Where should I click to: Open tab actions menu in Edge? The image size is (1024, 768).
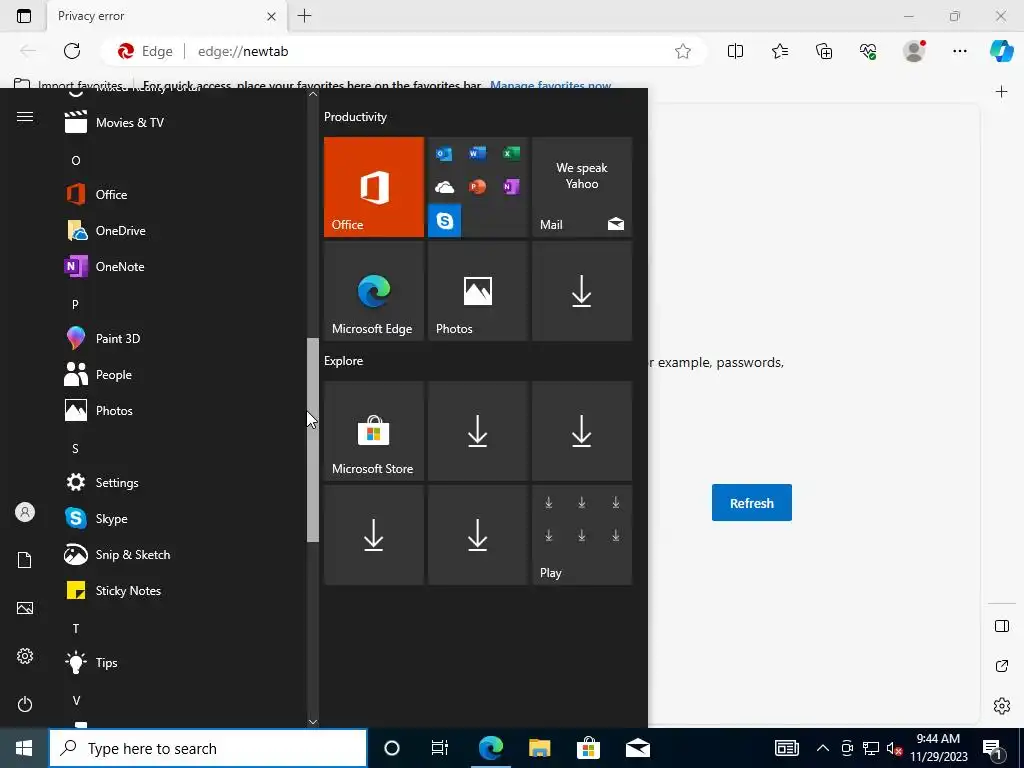click(x=24, y=16)
